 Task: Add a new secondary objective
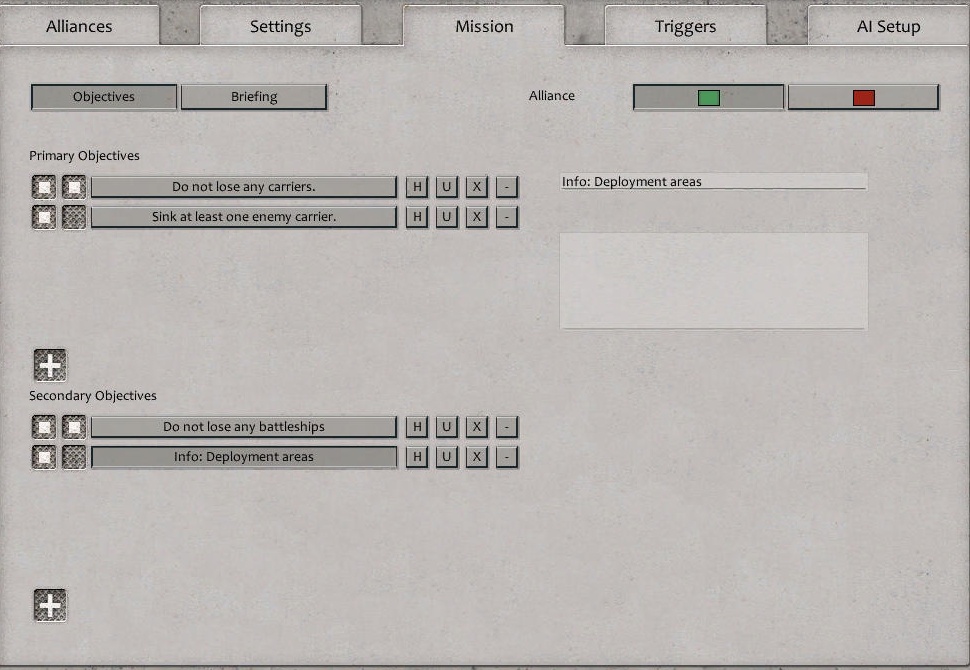50,605
